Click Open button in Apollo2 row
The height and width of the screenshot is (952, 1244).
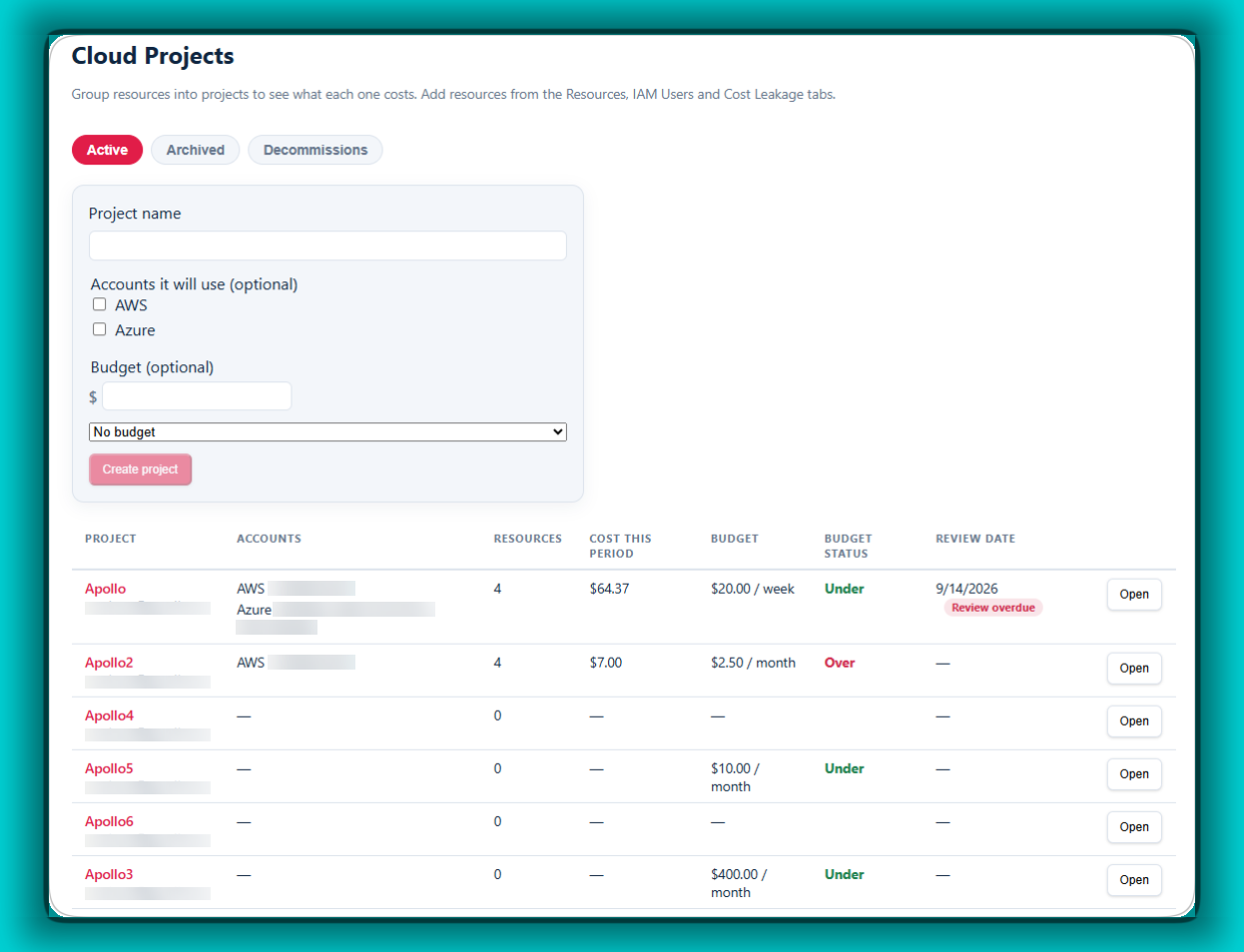tap(1134, 668)
